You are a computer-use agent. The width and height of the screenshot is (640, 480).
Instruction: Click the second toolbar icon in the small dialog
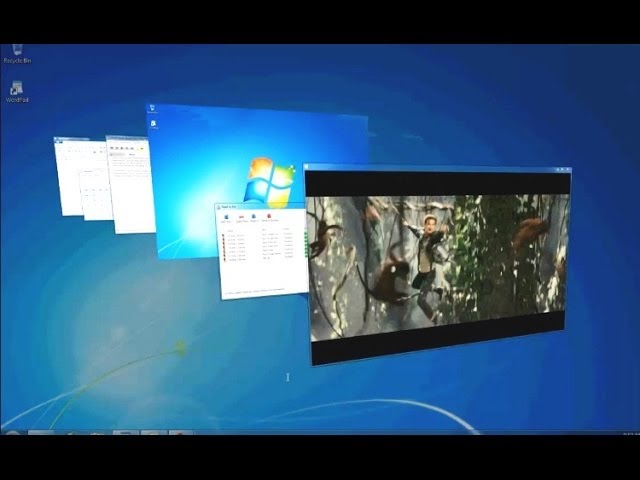click(x=241, y=217)
